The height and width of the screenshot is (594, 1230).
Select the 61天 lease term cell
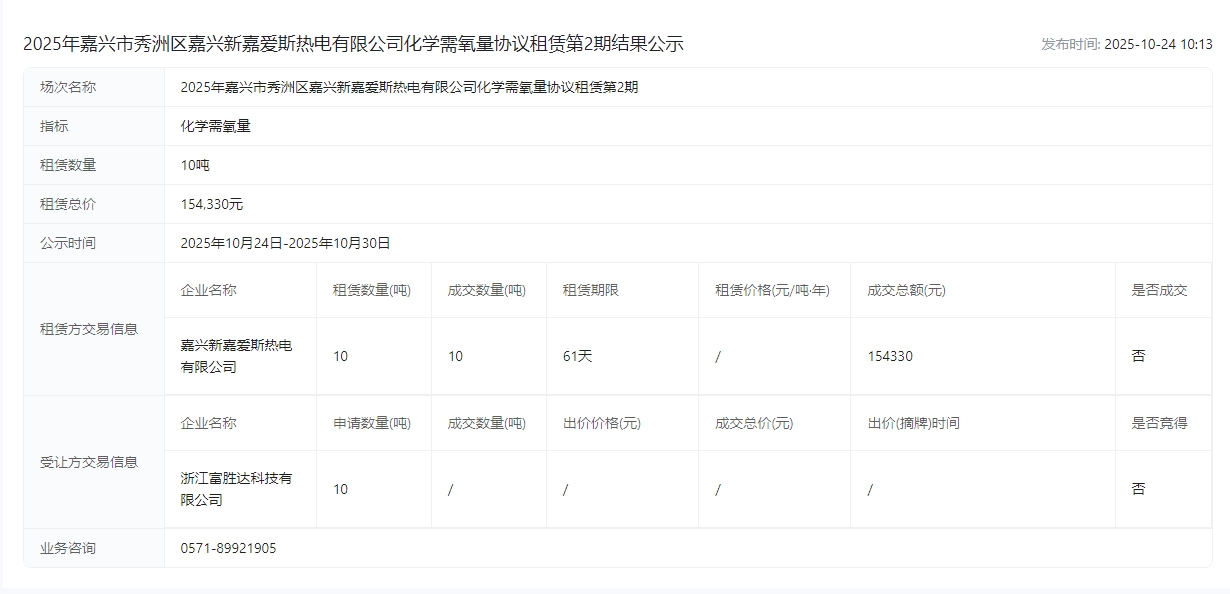pyautogui.click(x=577, y=356)
